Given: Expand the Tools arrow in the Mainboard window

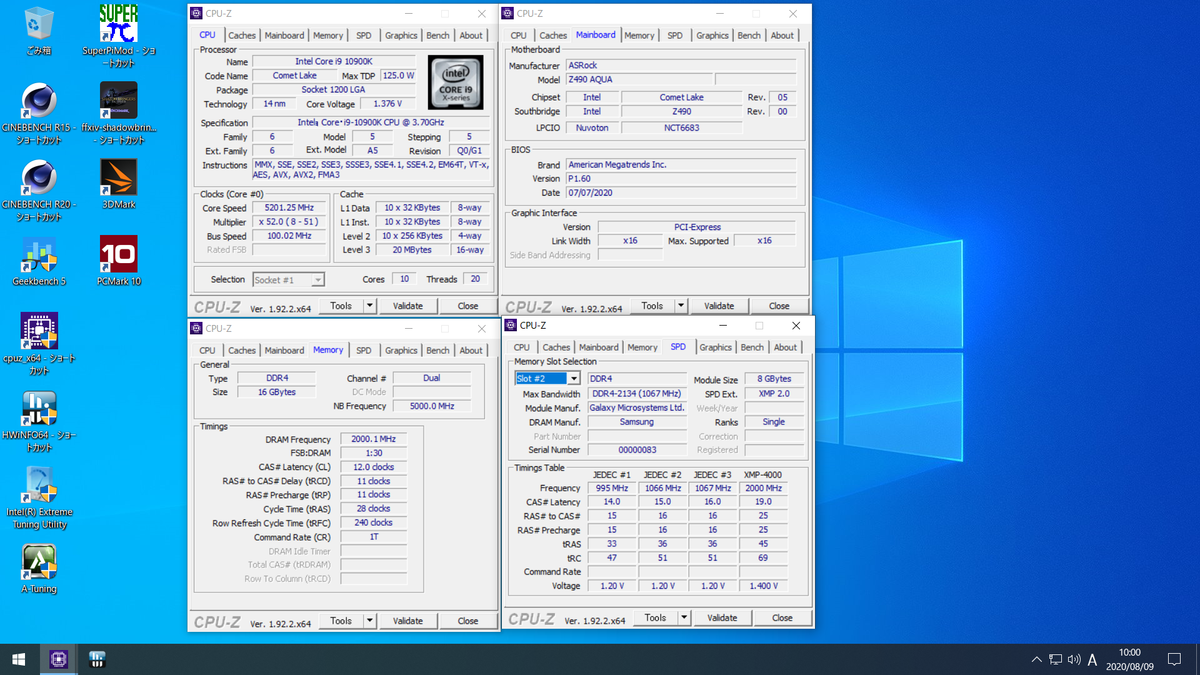Looking at the screenshot, I should pyautogui.click(x=681, y=306).
